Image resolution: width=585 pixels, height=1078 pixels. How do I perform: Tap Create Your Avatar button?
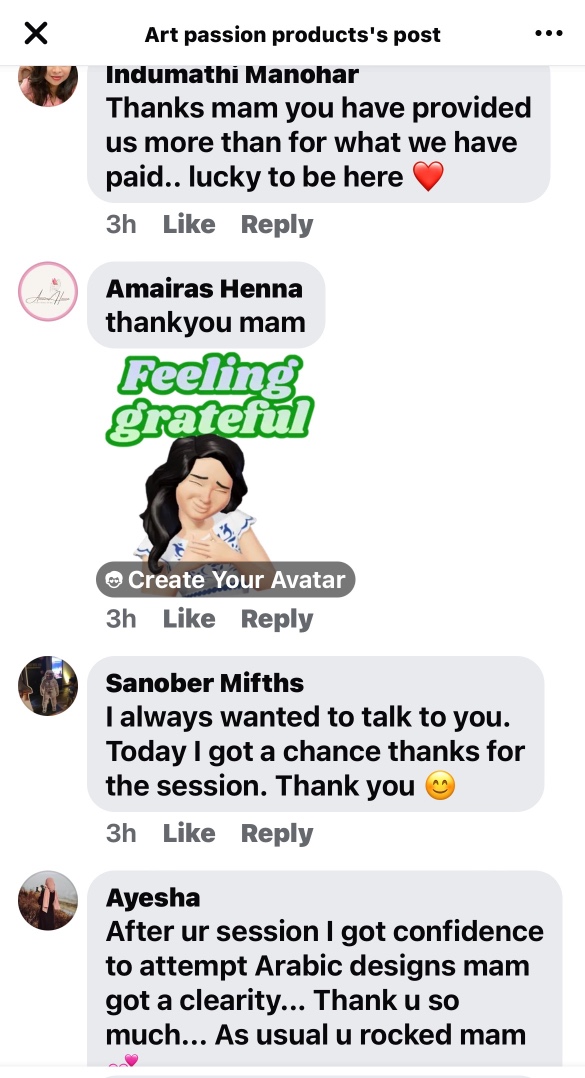tap(225, 580)
